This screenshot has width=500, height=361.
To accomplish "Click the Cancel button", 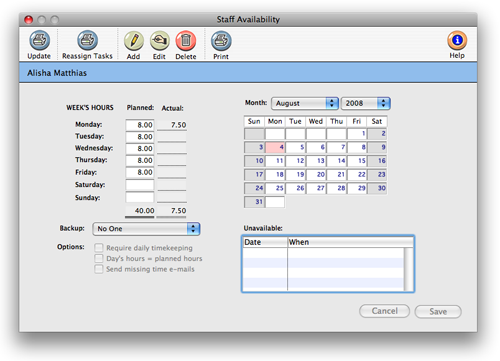I will pyautogui.click(x=384, y=311).
